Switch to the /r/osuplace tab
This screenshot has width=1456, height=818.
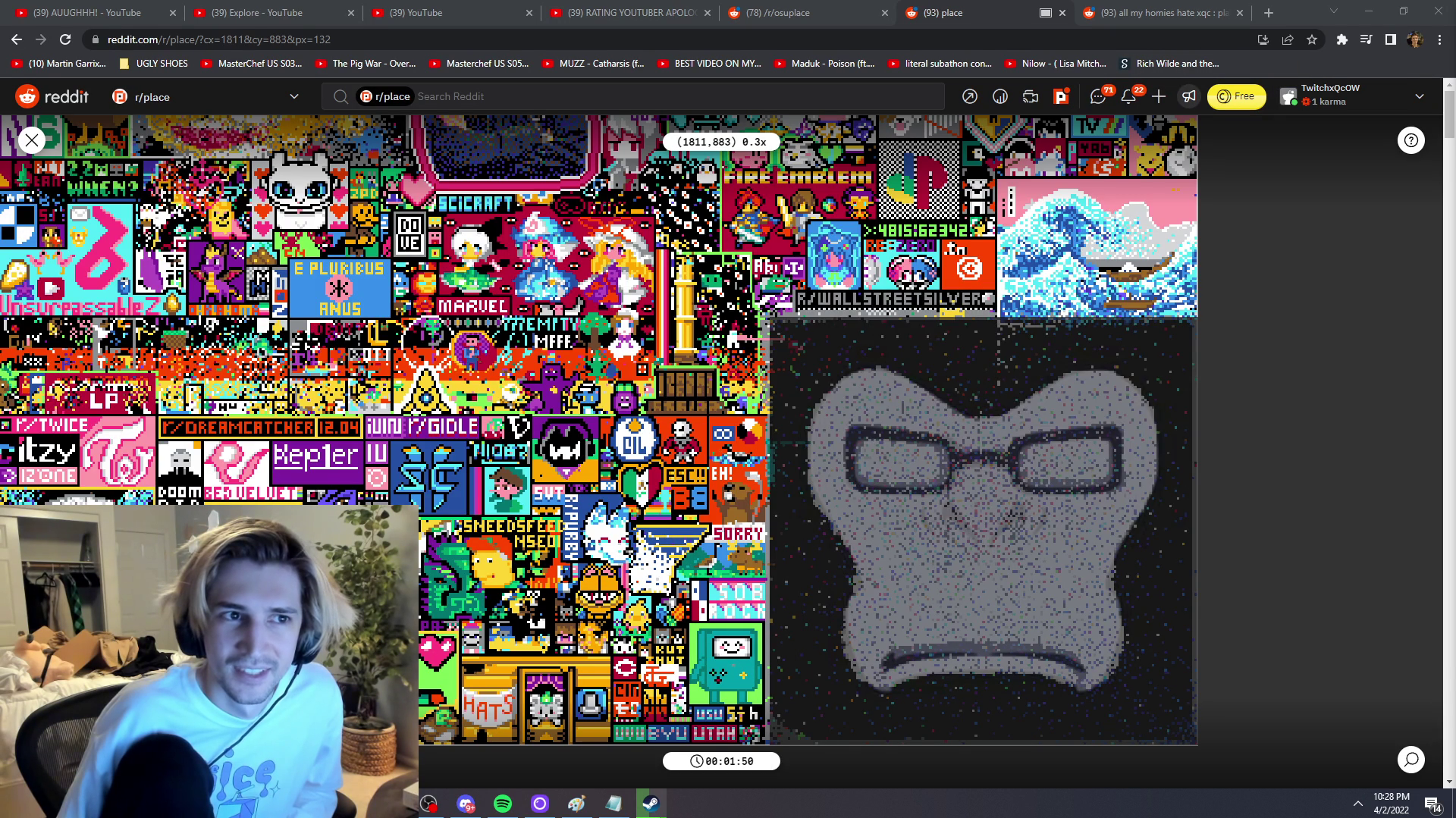(x=804, y=13)
